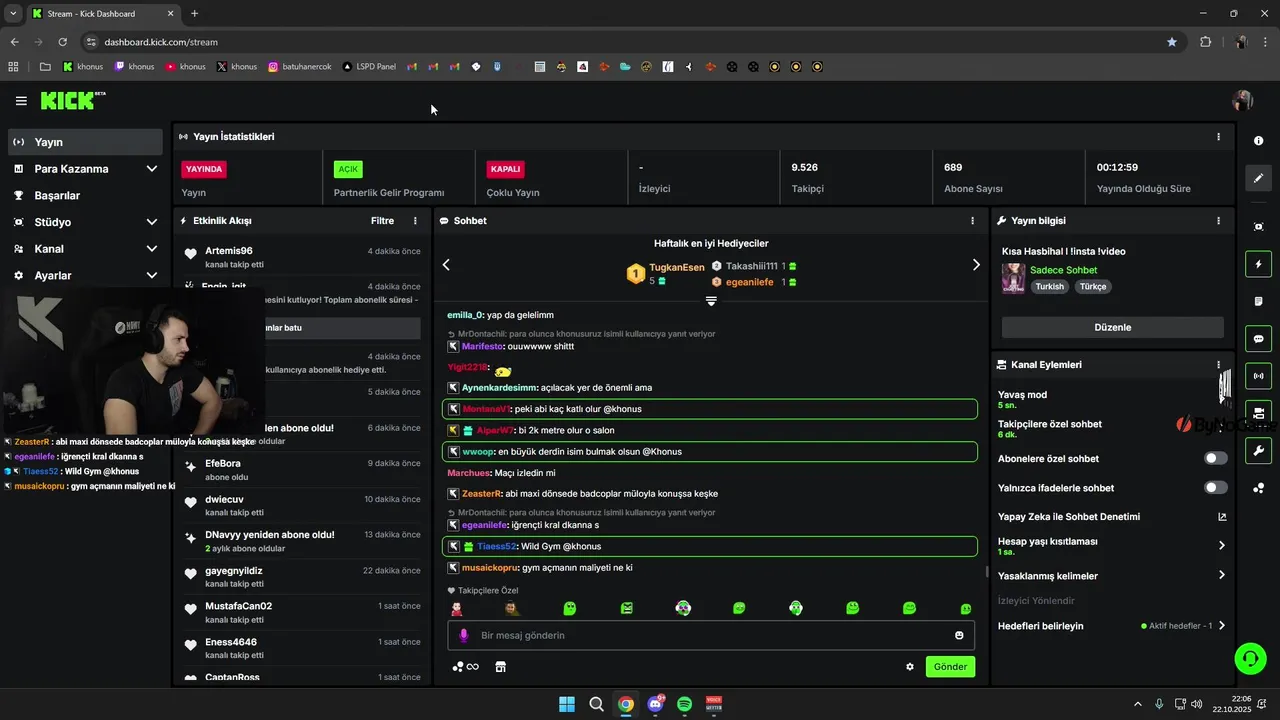Viewport: 1280px width, 720px height.
Task: Click the broadcast signal icon in the right sidebar
Action: click(1258, 376)
